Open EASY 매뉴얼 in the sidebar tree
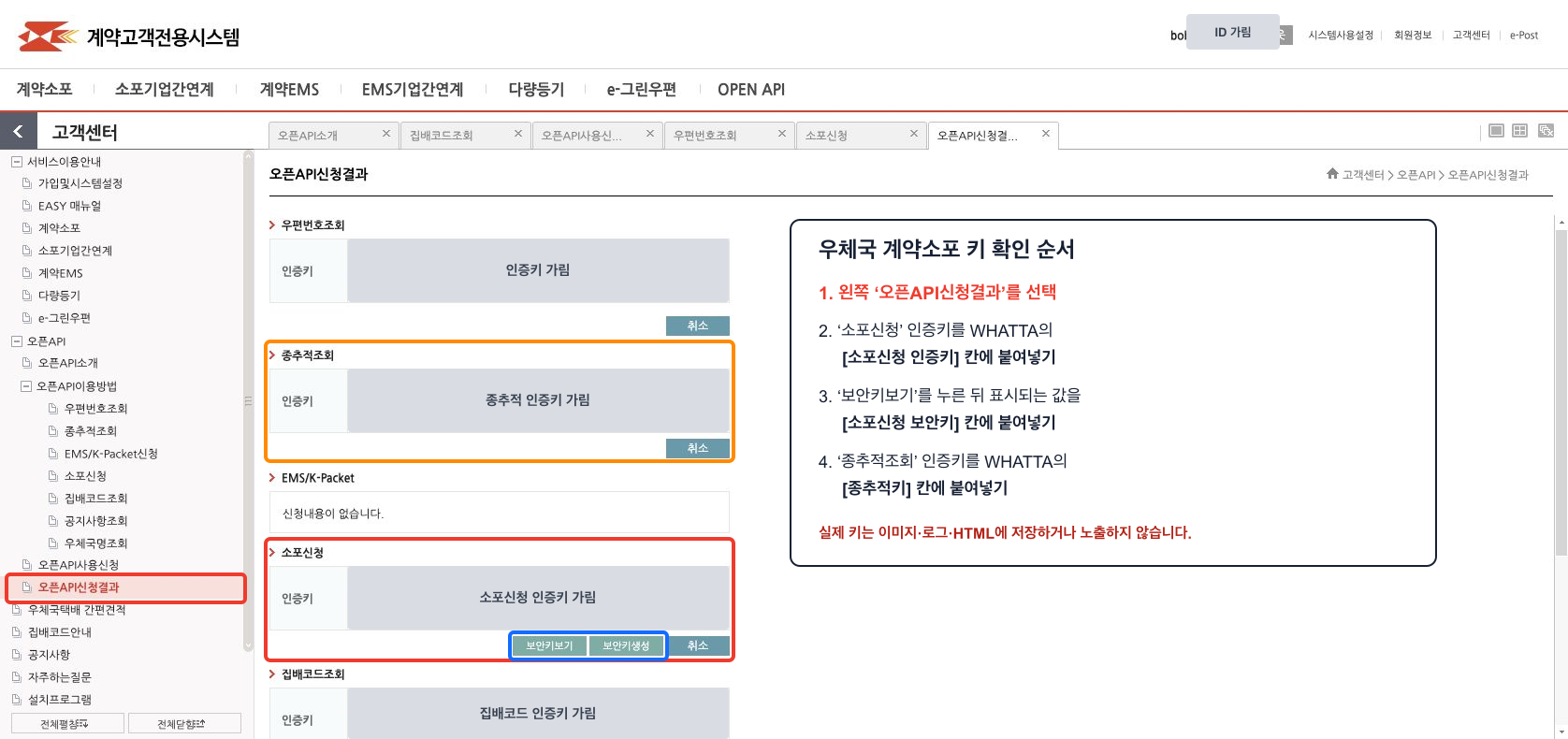 click(69, 206)
